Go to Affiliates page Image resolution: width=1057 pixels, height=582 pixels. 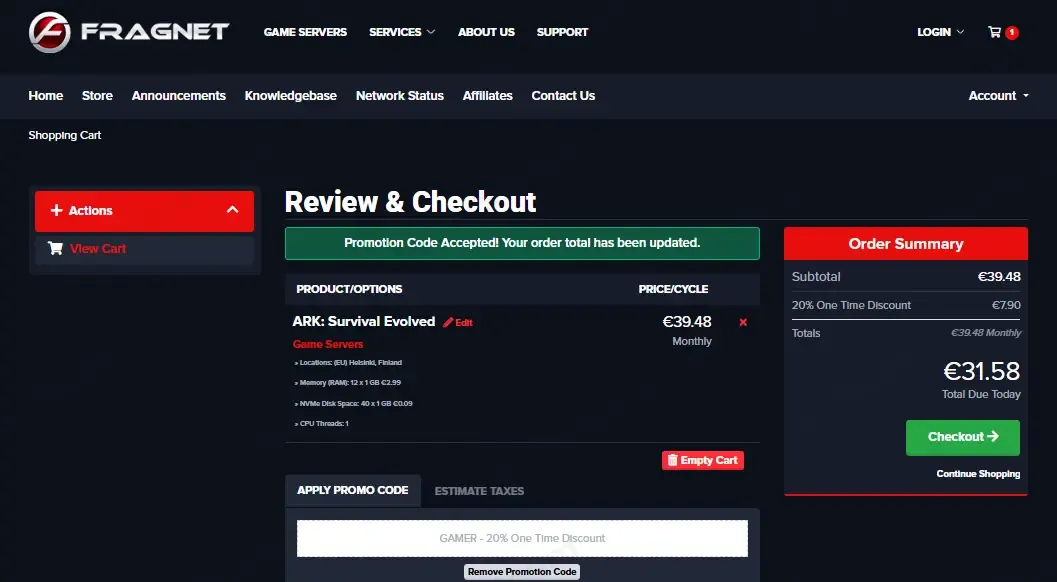487,96
